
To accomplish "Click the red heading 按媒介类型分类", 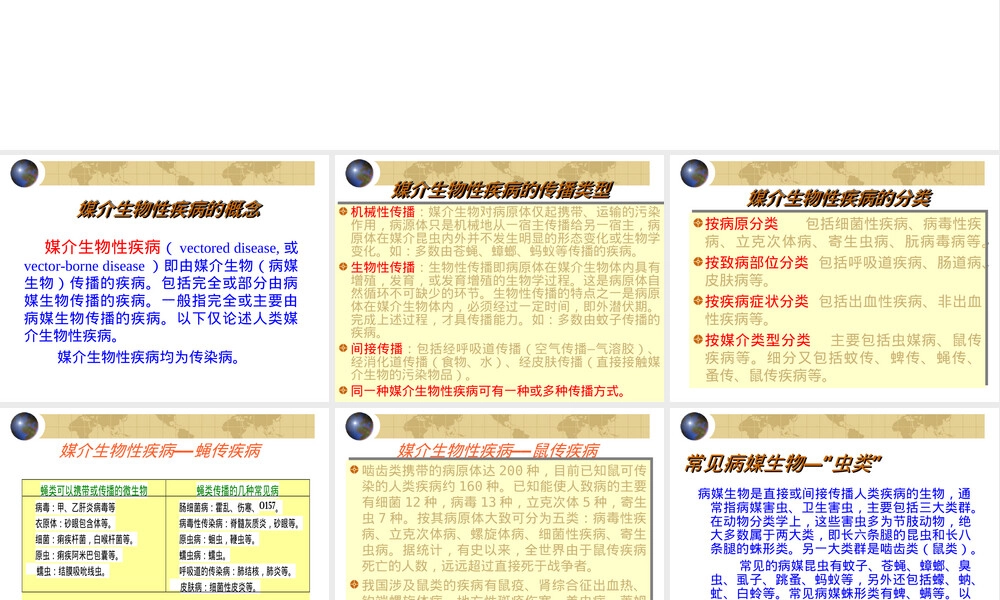I will [758, 340].
